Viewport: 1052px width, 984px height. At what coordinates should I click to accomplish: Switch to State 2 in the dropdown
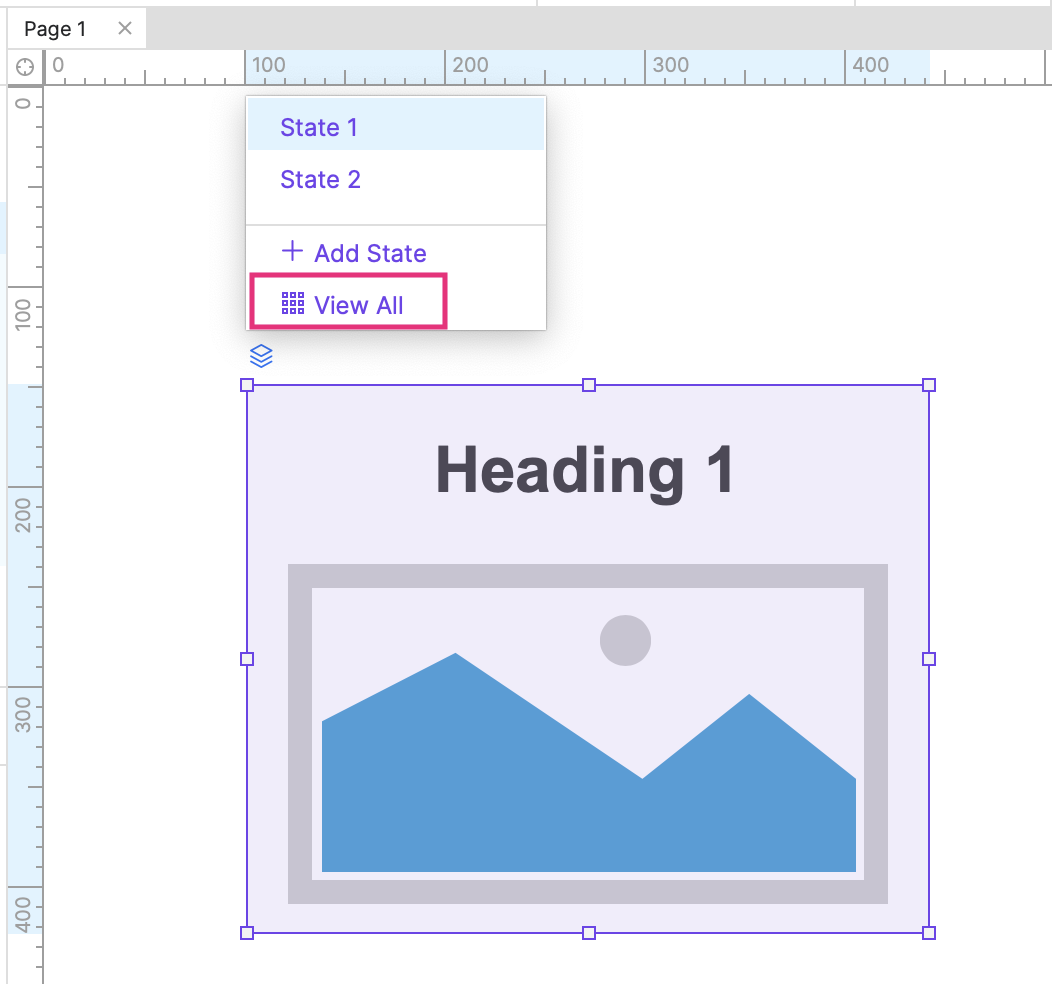pyautogui.click(x=320, y=180)
